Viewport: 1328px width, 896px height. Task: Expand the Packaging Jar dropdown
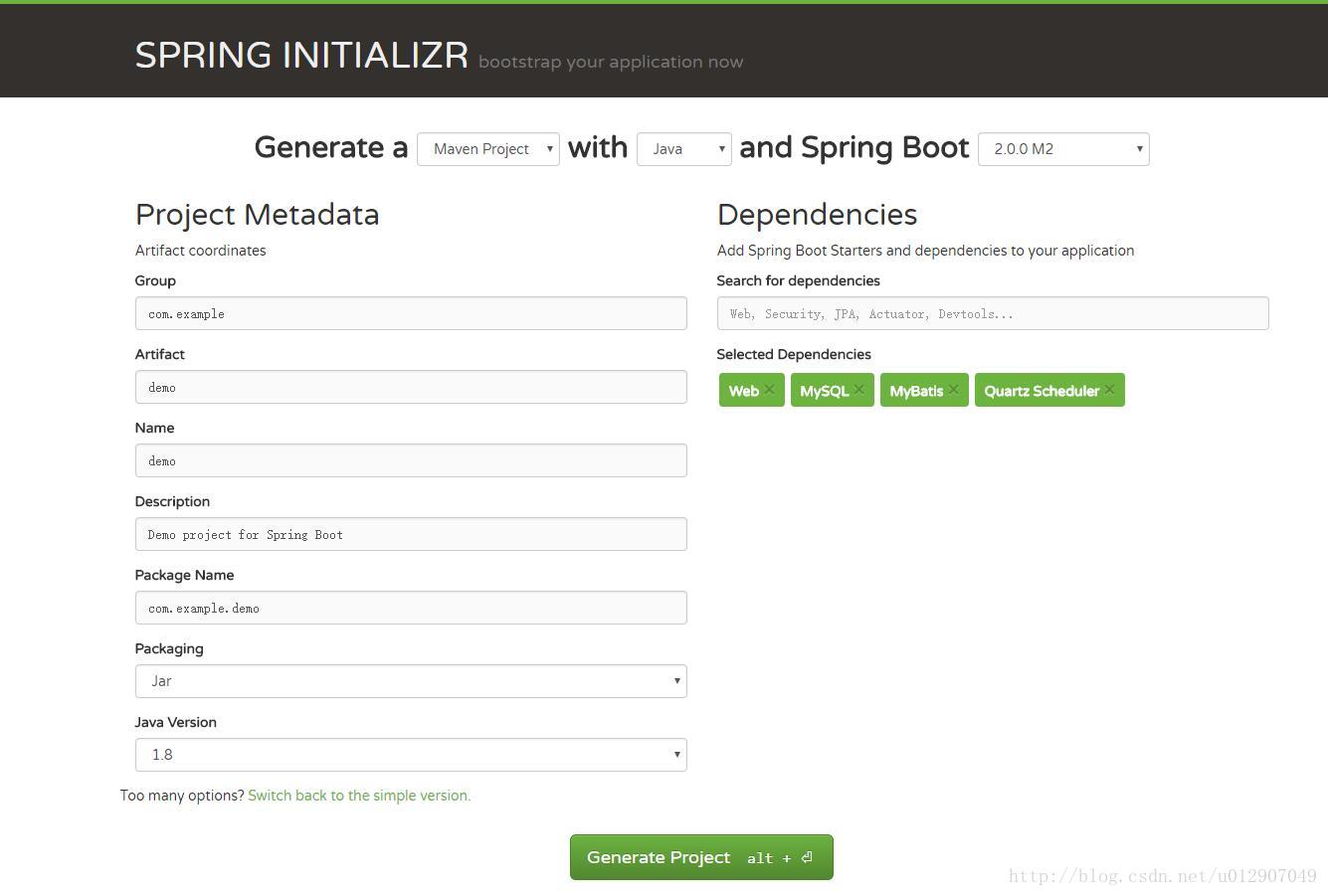click(x=411, y=681)
